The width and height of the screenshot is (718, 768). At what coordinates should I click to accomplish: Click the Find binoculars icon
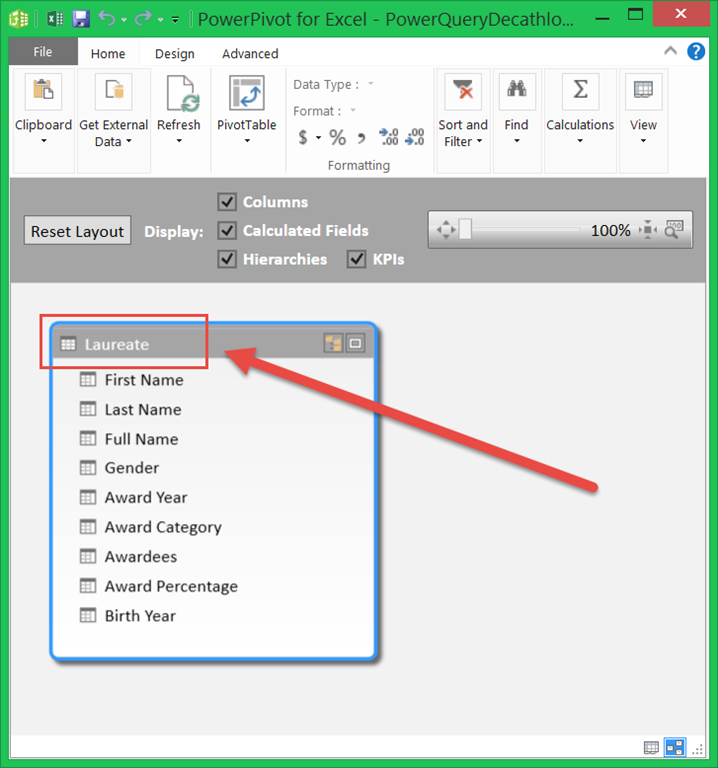pyautogui.click(x=516, y=91)
